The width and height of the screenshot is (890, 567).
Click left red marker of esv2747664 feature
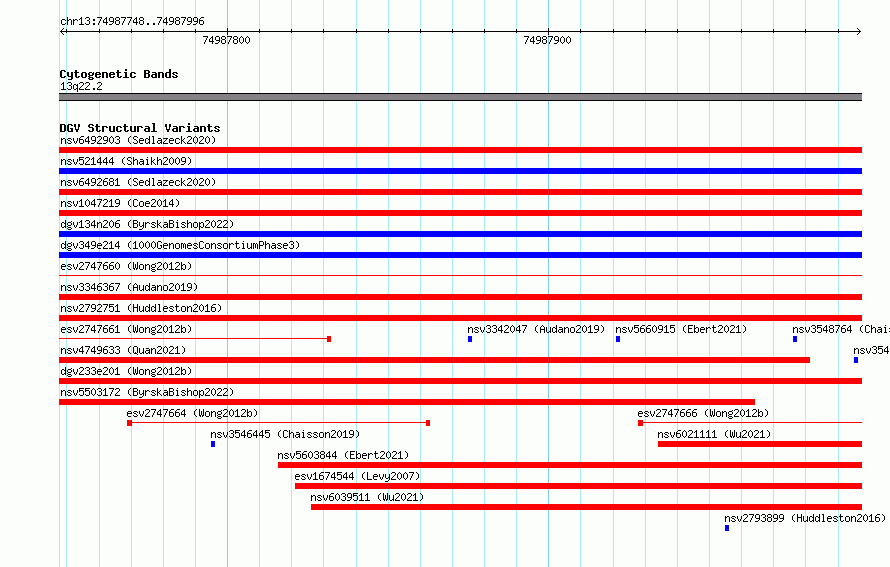coord(129,423)
